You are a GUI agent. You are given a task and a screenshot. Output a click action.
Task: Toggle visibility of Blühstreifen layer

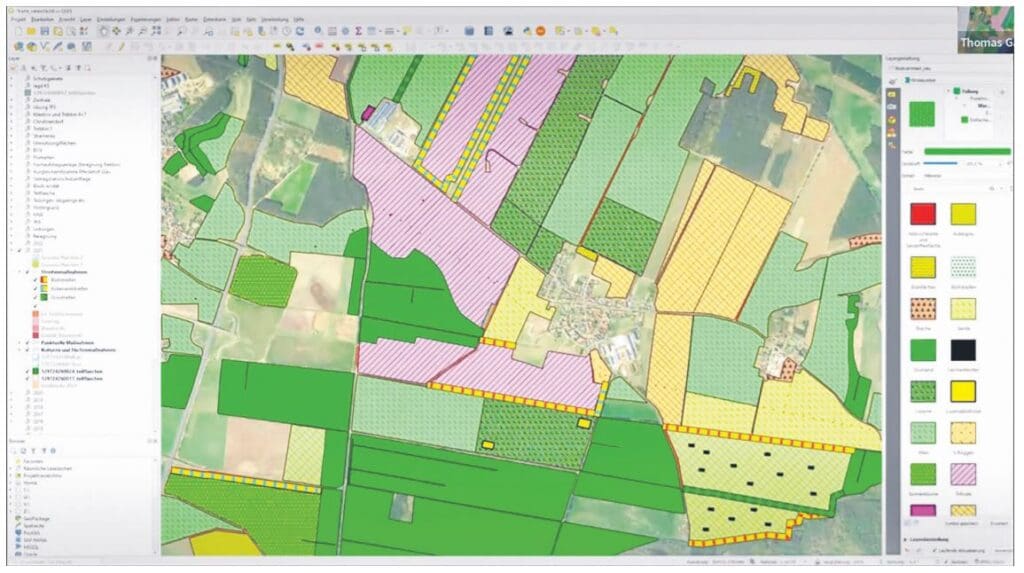click(x=35, y=280)
